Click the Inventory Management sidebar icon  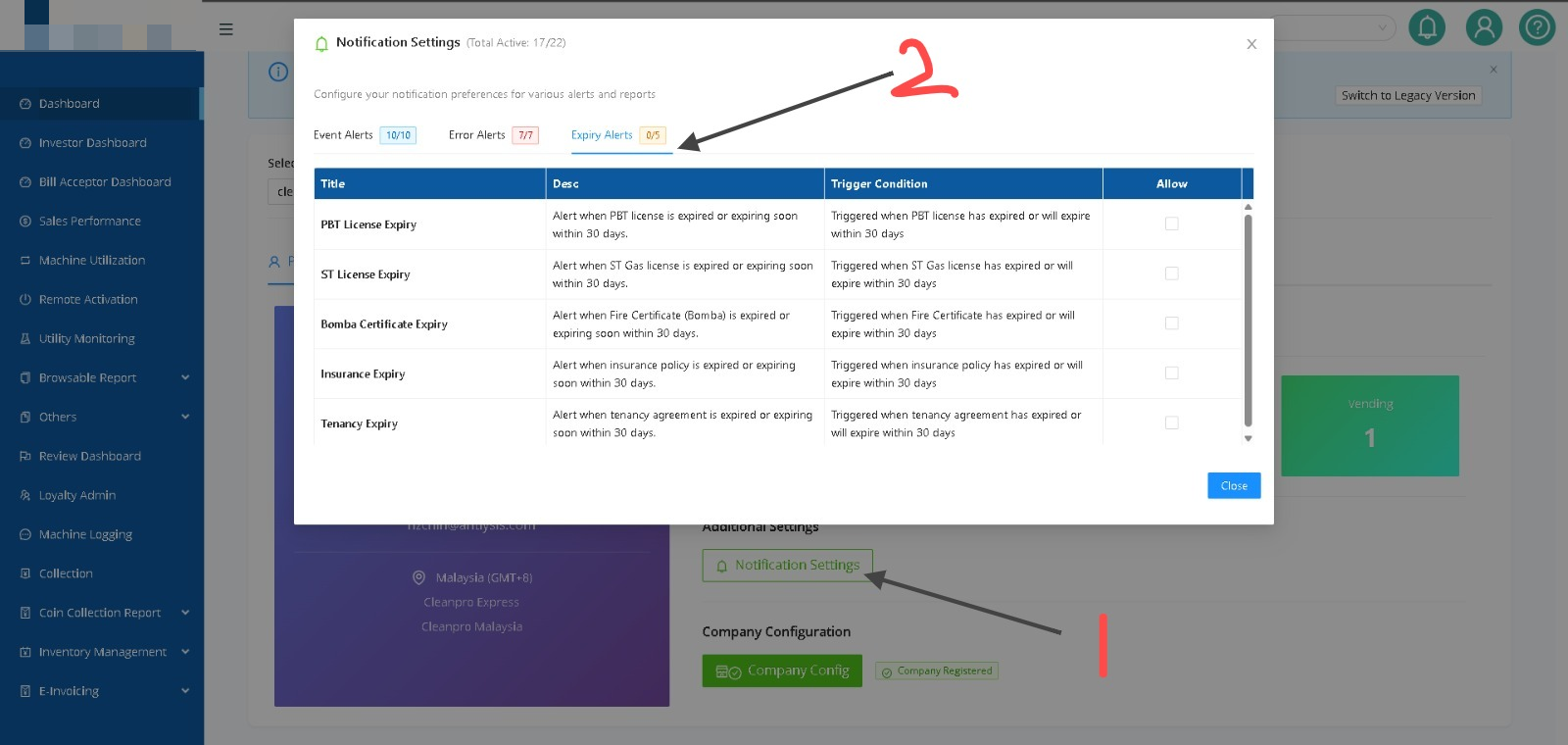(x=25, y=653)
